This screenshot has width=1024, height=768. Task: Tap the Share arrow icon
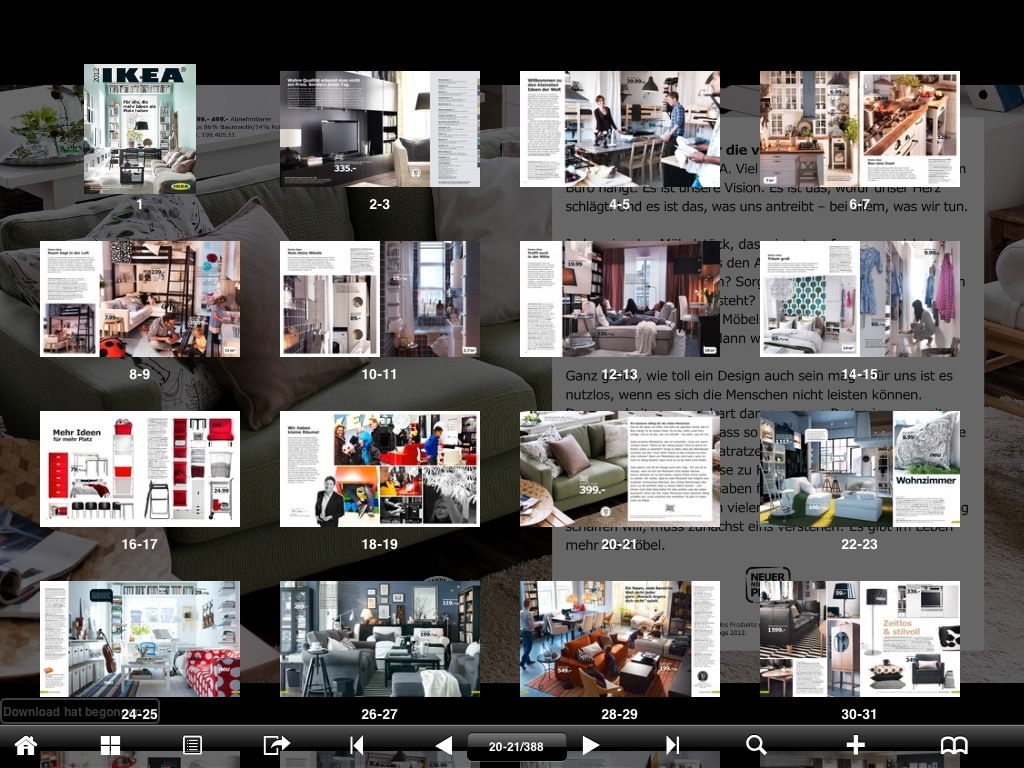pyautogui.click(x=276, y=745)
